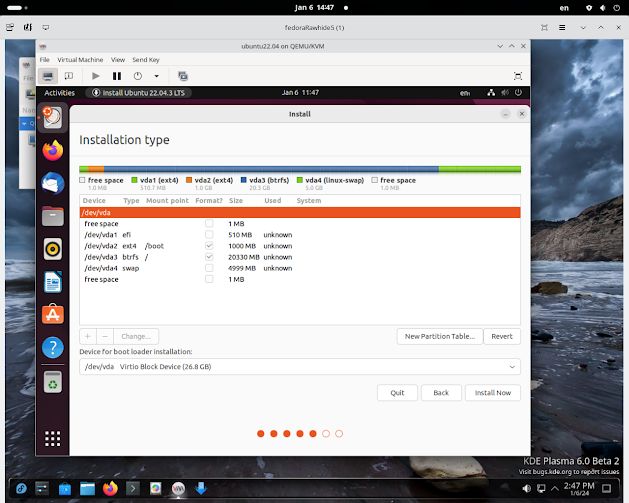Open the File menu in virt-manager
The image size is (629, 503).
[x=45, y=60]
